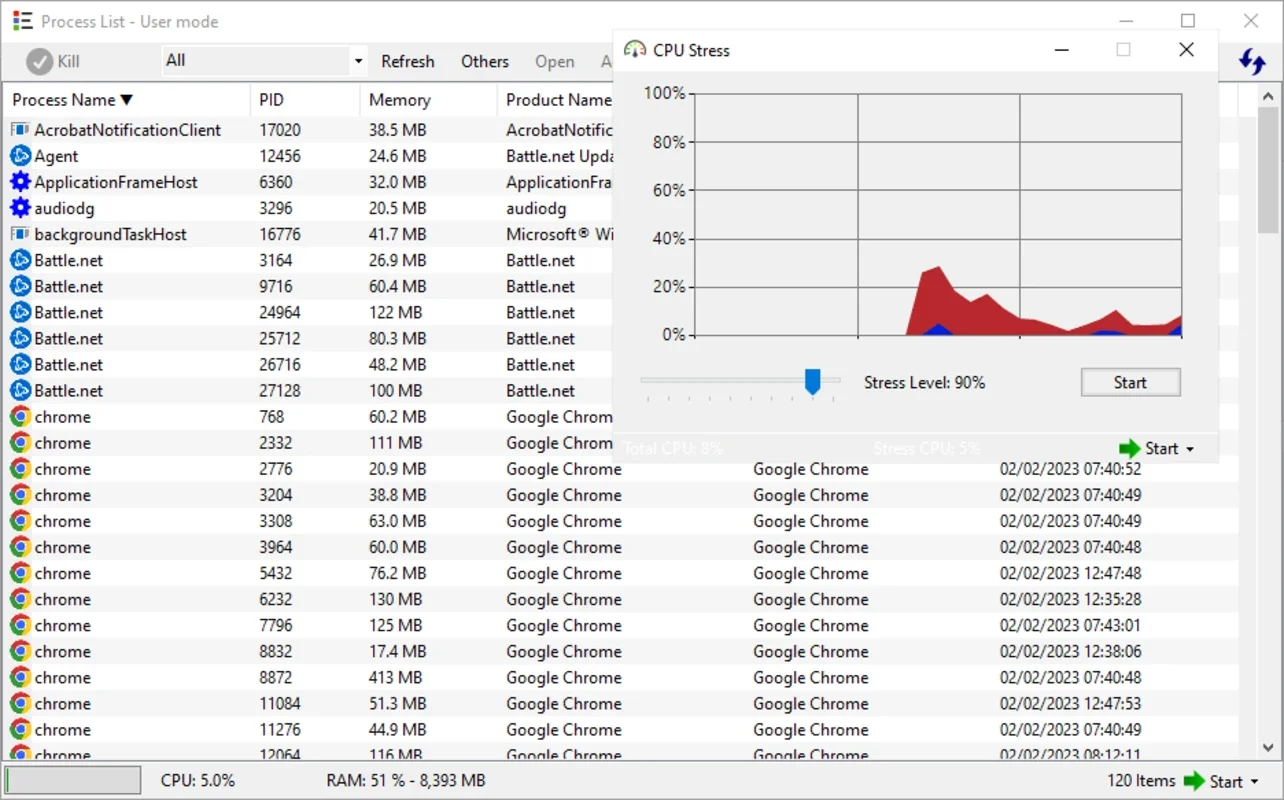1284x800 pixels.
Task: Click Refresh in the toolbar
Action: [408, 62]
